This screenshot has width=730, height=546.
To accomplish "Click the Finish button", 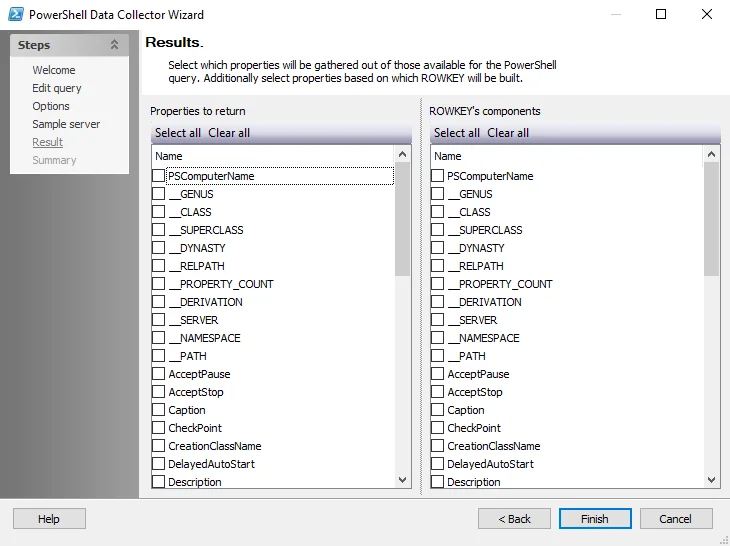I will click(x=595, y=519).
